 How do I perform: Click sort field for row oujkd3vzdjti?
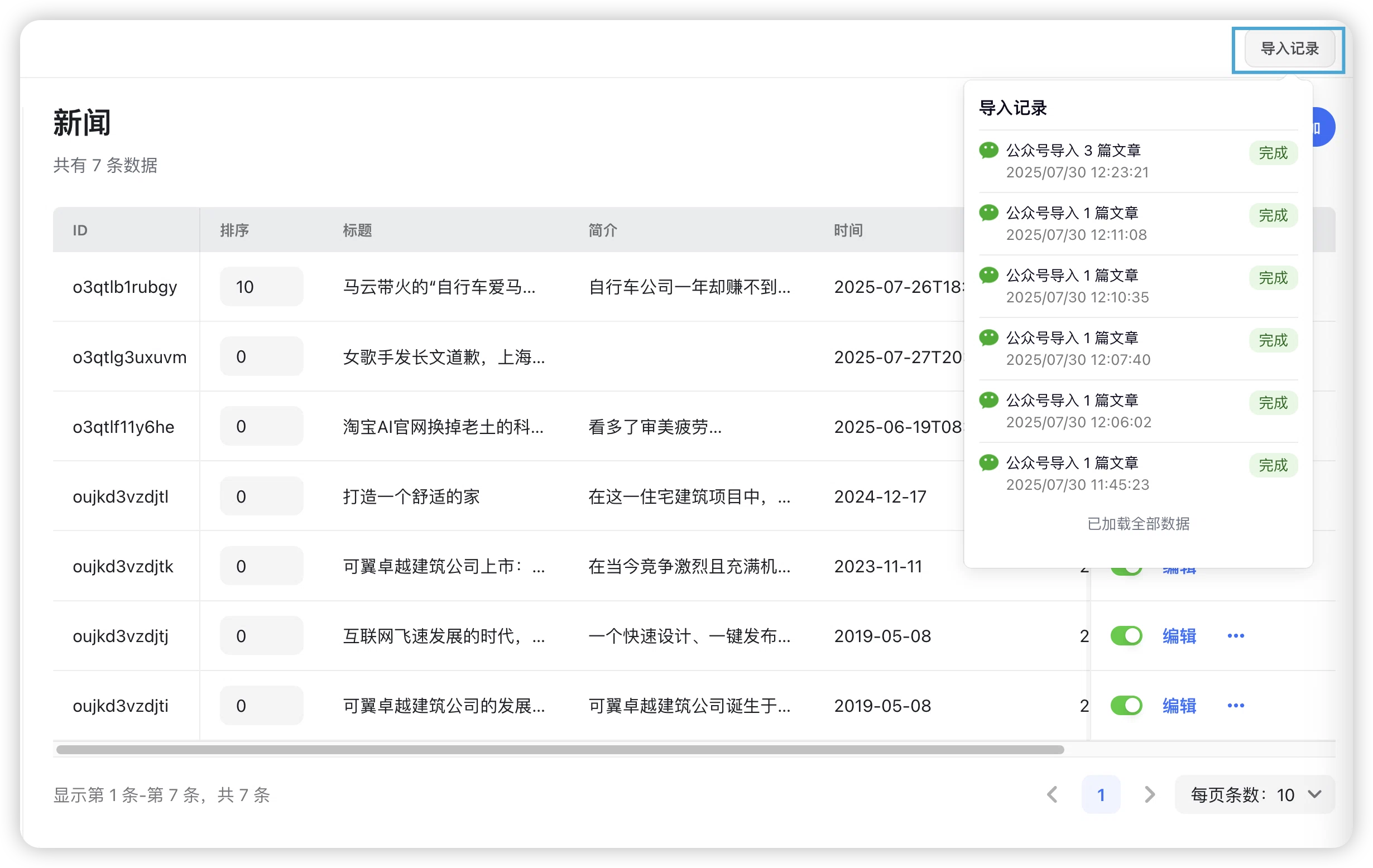point(262,706)
